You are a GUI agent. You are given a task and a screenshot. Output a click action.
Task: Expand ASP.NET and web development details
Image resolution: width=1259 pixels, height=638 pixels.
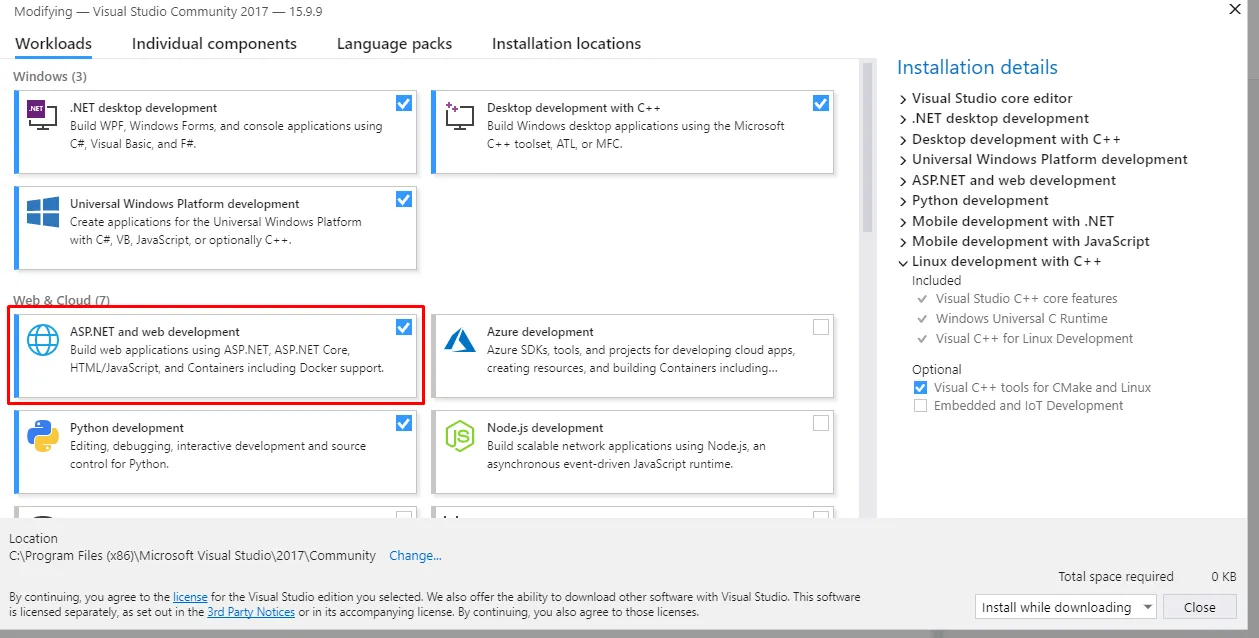point(903,181)
